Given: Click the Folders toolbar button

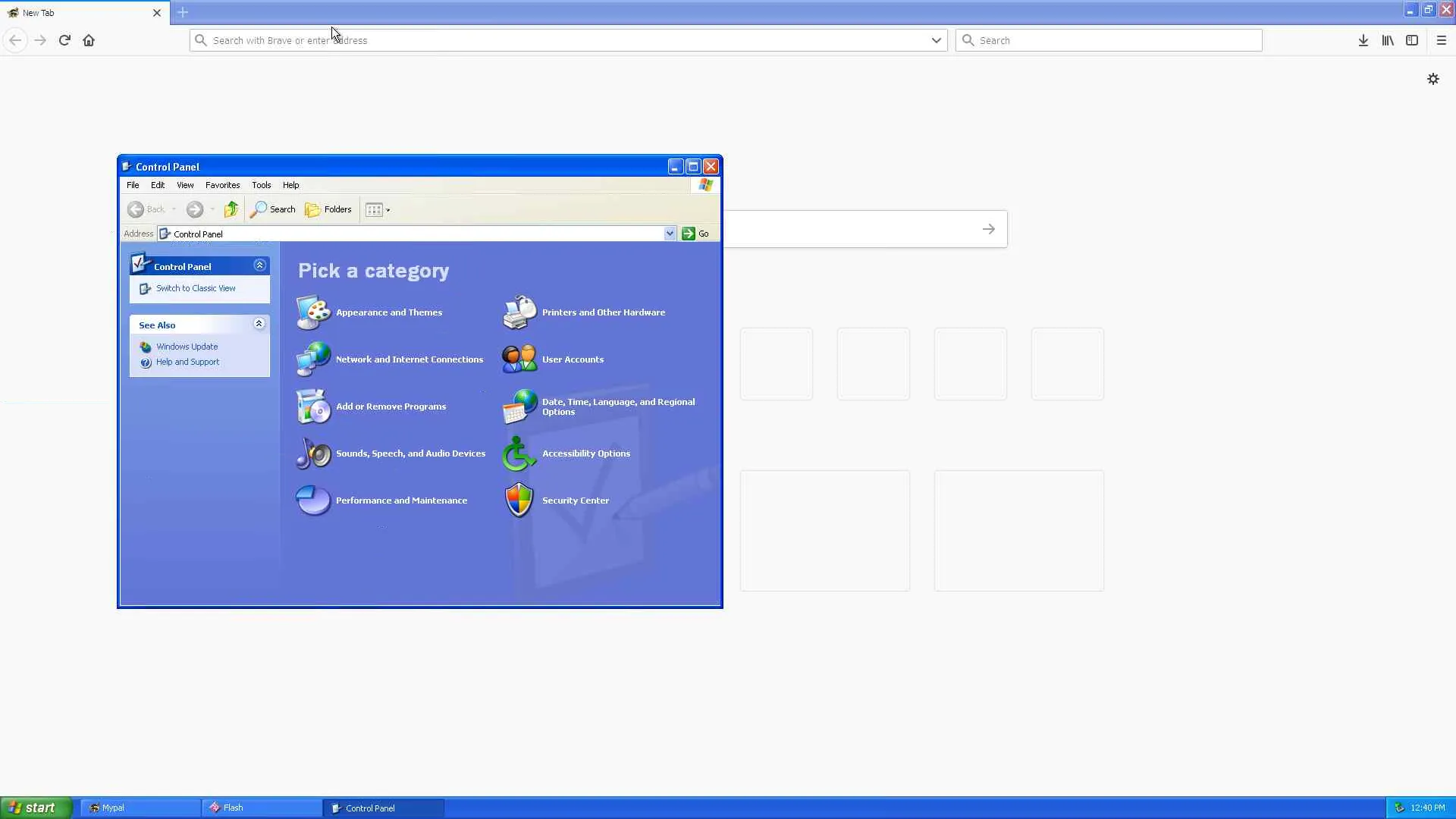Looking at the screenshot, I should [328, 209].
